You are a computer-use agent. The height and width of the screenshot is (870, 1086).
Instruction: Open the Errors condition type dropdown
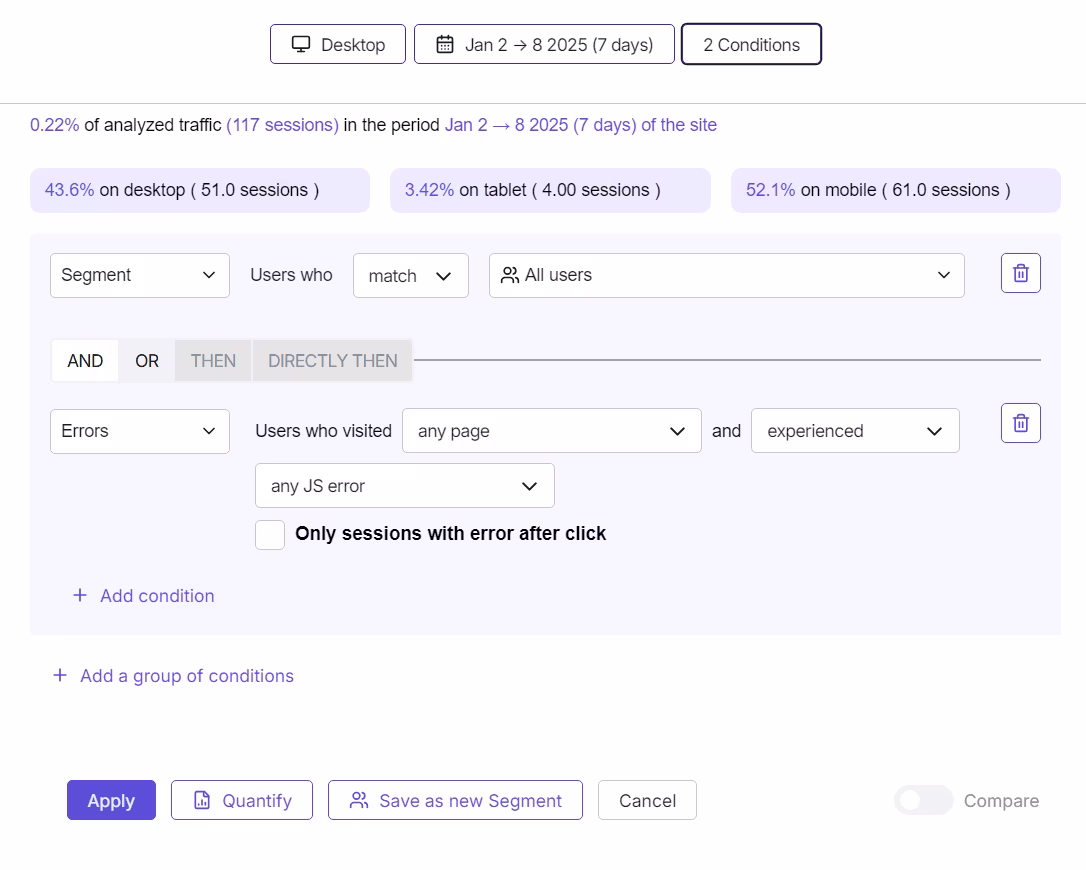140,431
